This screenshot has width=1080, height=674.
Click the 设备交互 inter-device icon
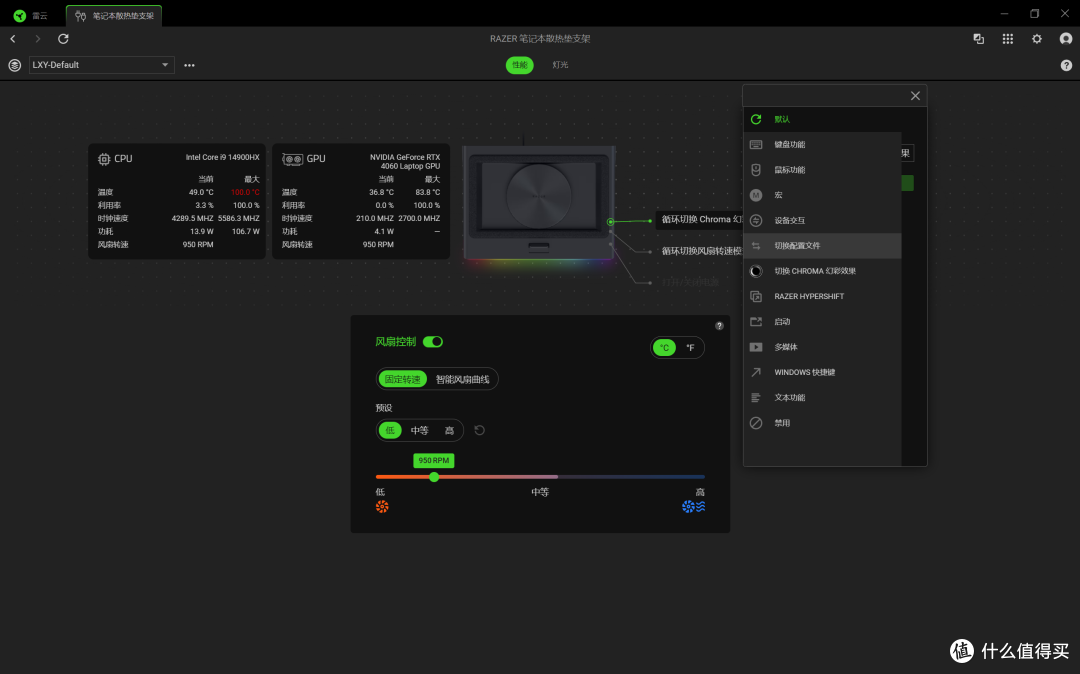click(756, 220)
